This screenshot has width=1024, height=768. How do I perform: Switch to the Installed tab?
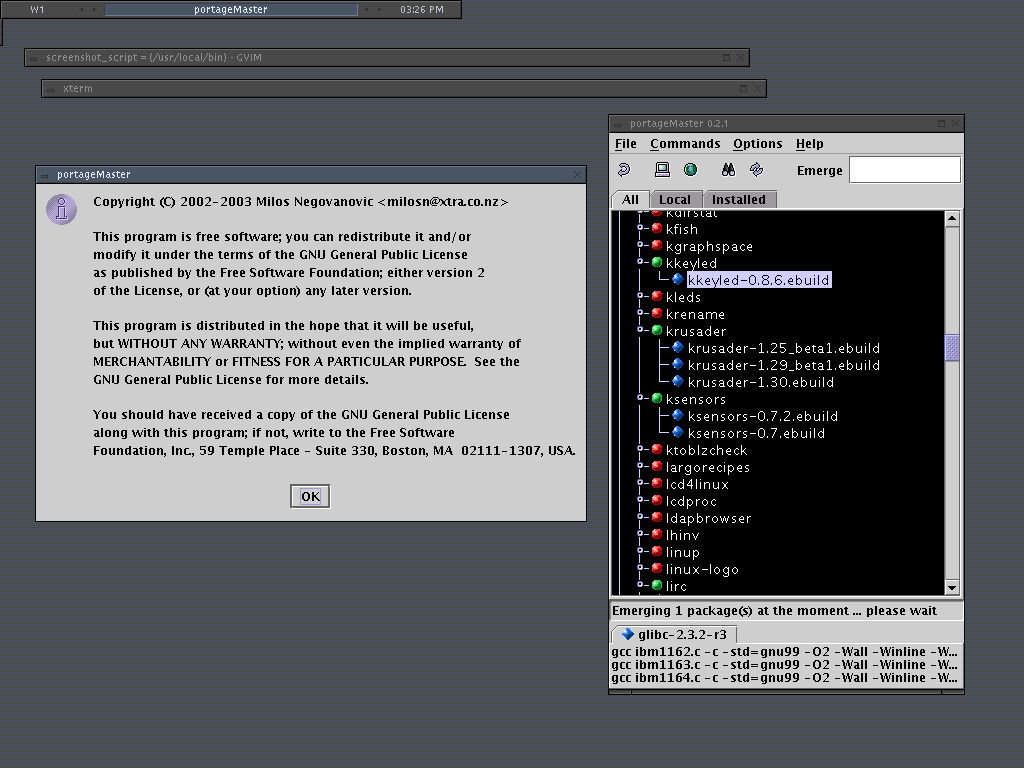pos(739,200)
